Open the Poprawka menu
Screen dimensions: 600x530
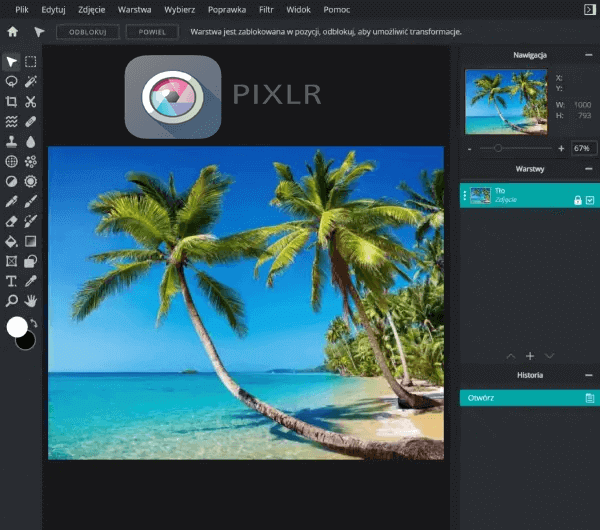227,10
